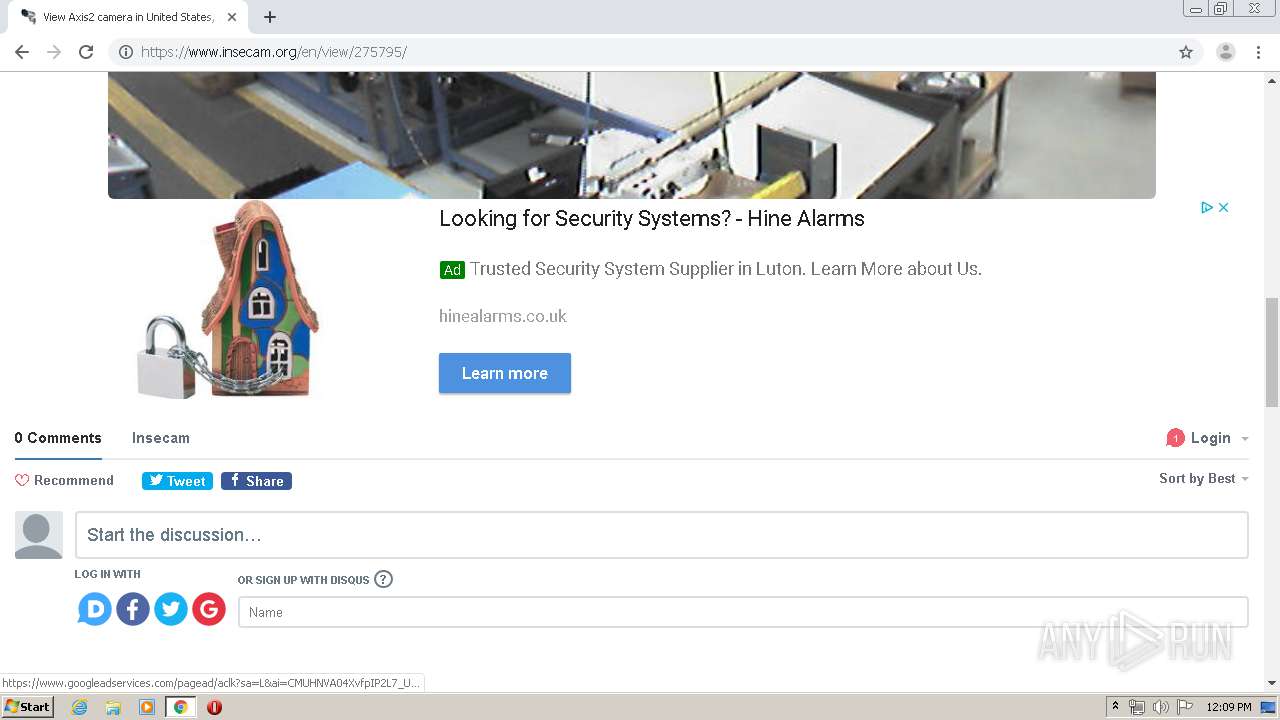Click the page vertical scrollbar thumb

tap(1272, 352)
